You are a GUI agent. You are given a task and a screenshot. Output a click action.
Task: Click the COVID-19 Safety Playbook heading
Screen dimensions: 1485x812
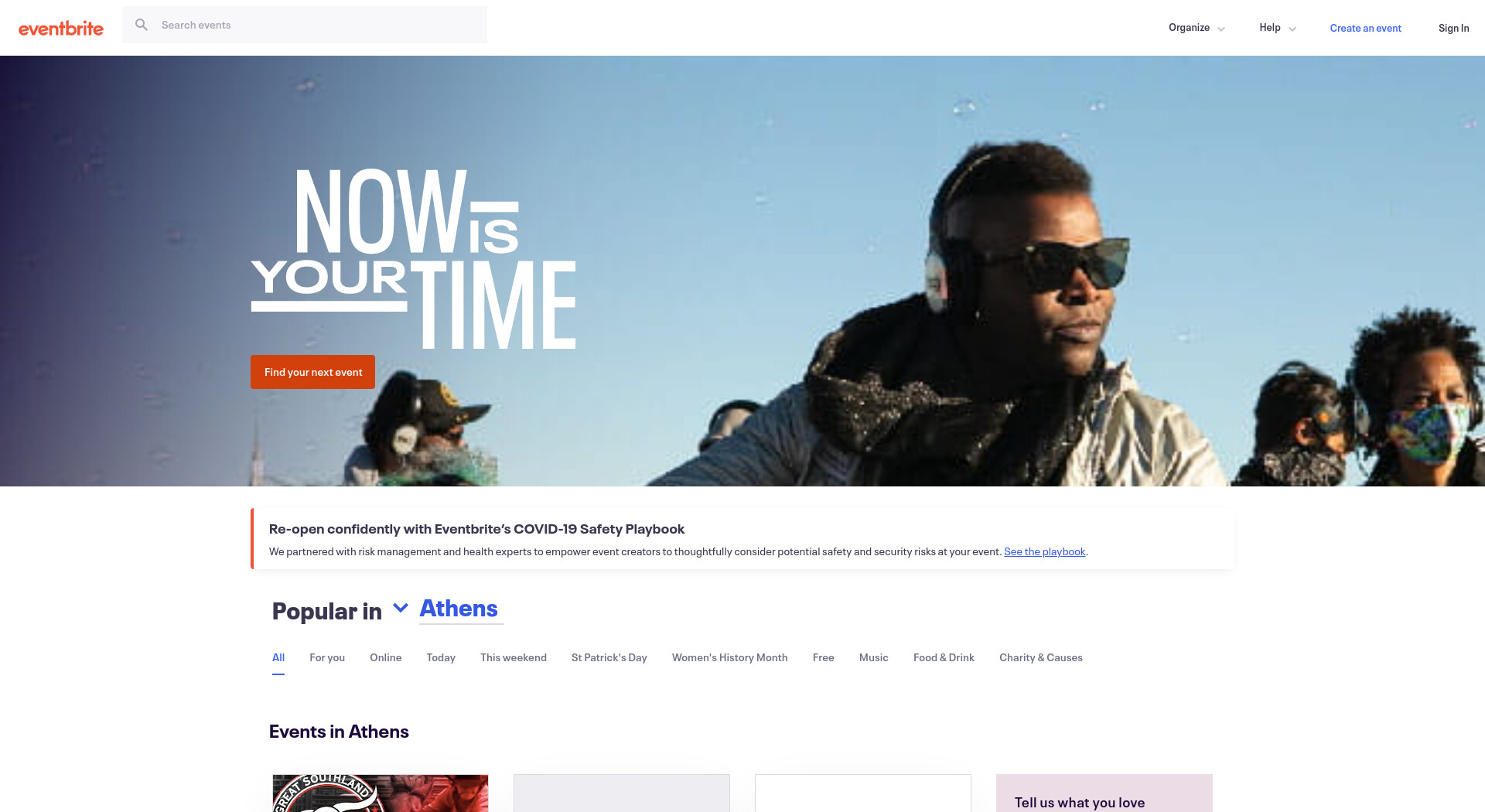[476, 529]
